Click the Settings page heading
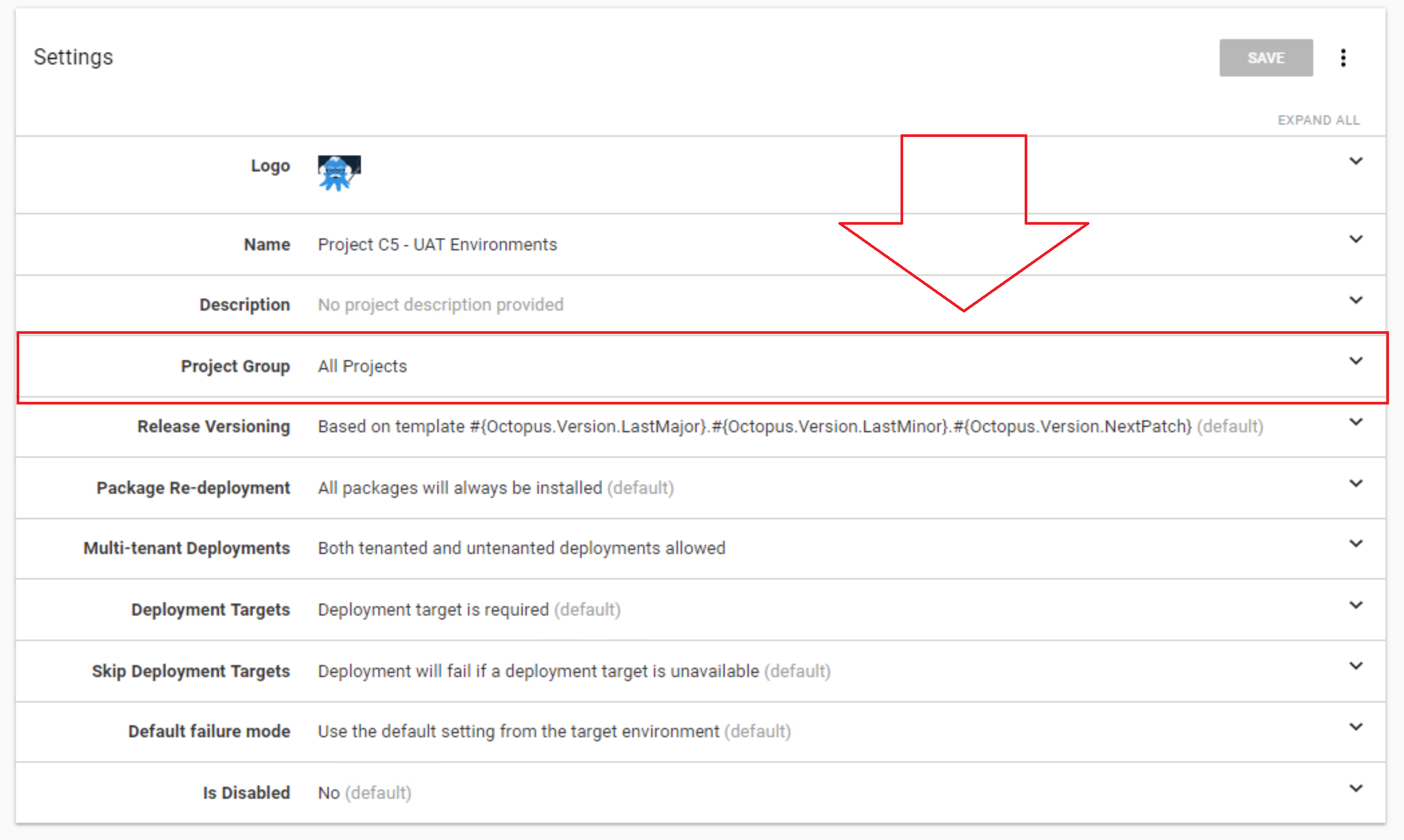This screenshot has height=840, width=1404. click(x=72, y=57)
